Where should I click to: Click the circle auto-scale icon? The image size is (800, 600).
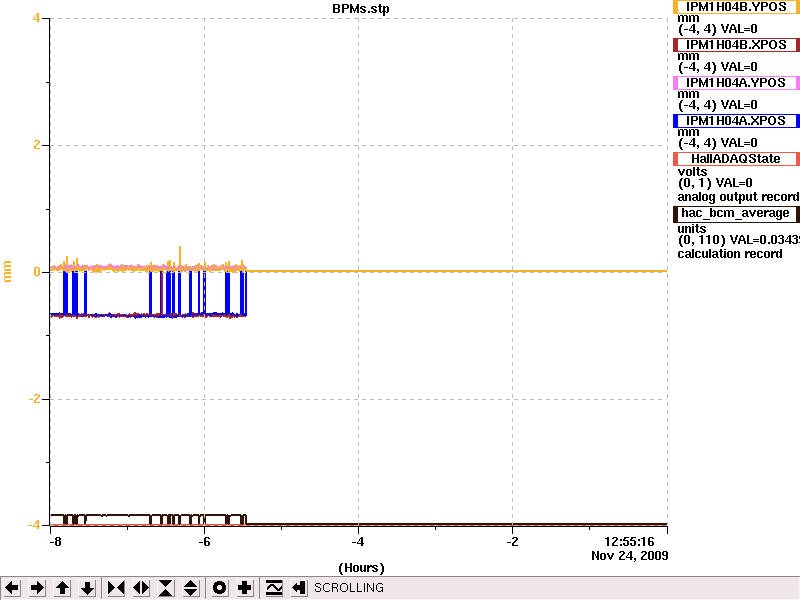tap(219, 588)
